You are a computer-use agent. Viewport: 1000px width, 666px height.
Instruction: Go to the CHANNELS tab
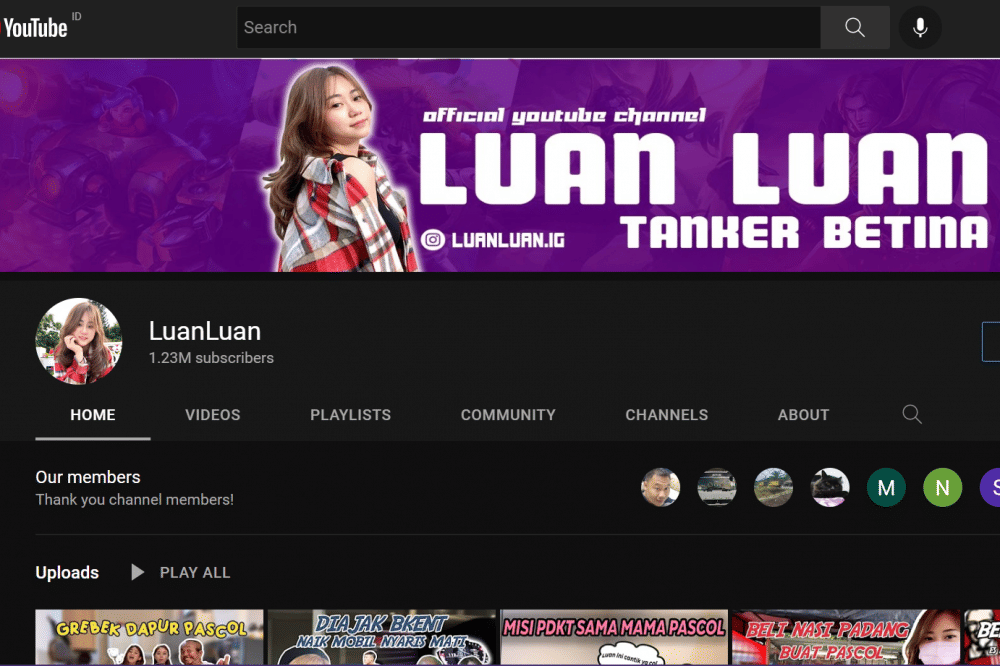pos(667,414)
